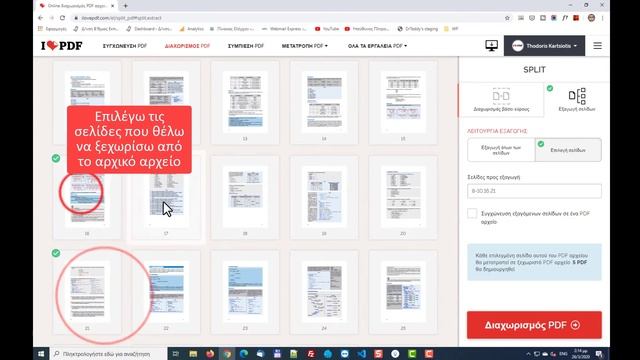The width and height of the screenshot is (640, 360).
Task: Select page 18 thumbnail
Action: pyautogui.click(x=245, y=198)
